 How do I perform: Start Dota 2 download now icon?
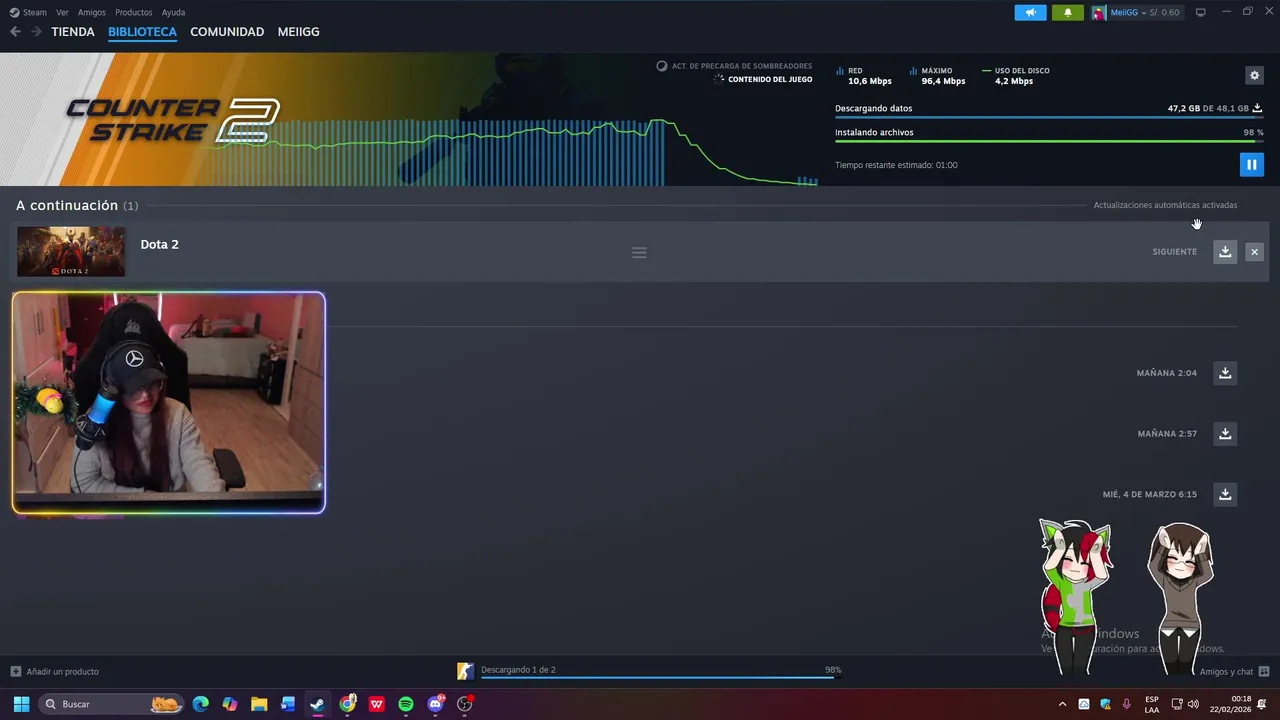1225,252
